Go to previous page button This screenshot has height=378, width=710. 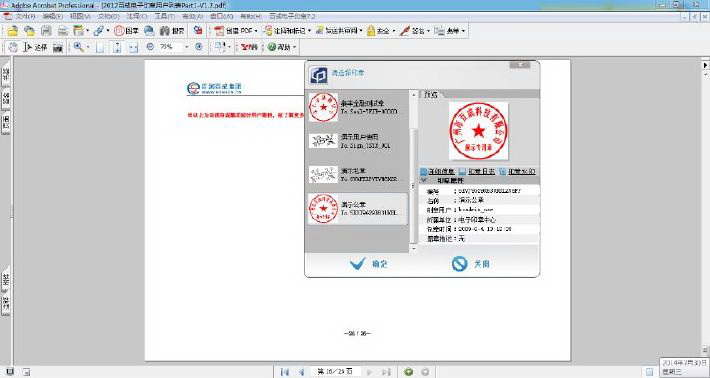[301, 372]
